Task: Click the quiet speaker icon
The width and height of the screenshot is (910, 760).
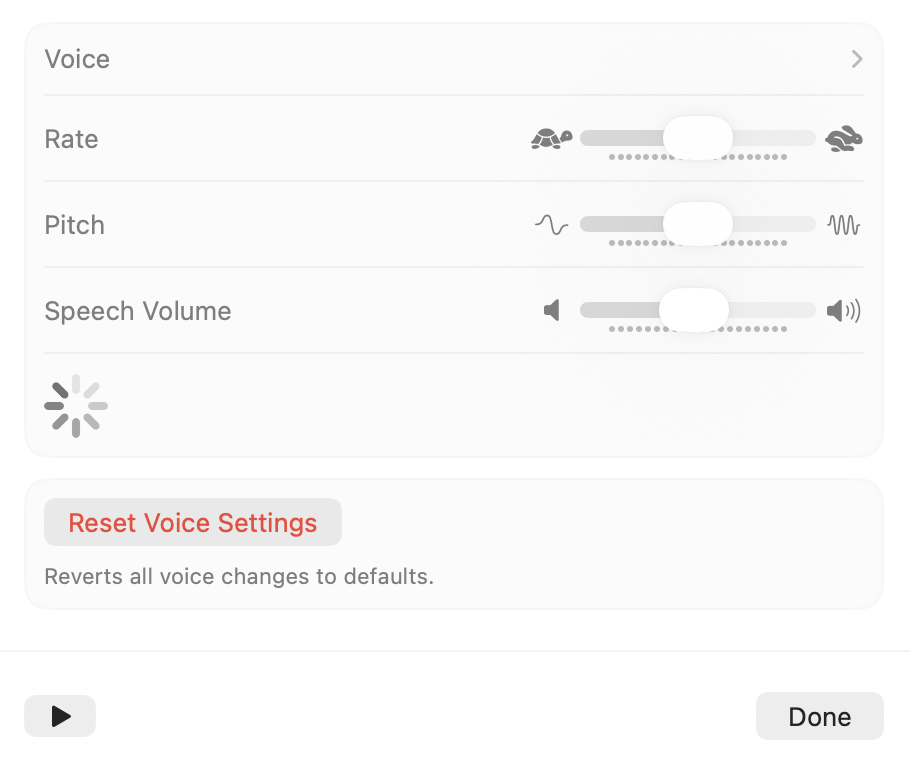Action: coord(551,310)
